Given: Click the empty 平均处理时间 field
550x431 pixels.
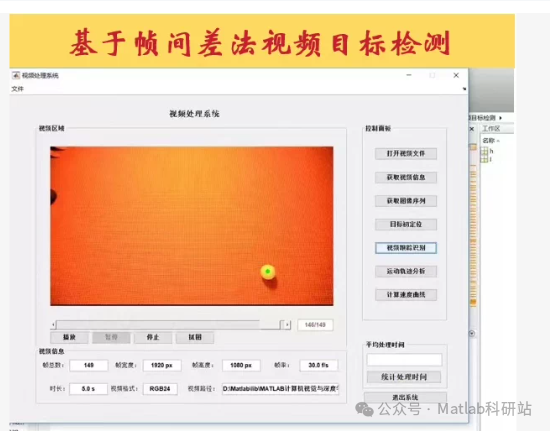Looking at the screenshot, I should [404, 360].
